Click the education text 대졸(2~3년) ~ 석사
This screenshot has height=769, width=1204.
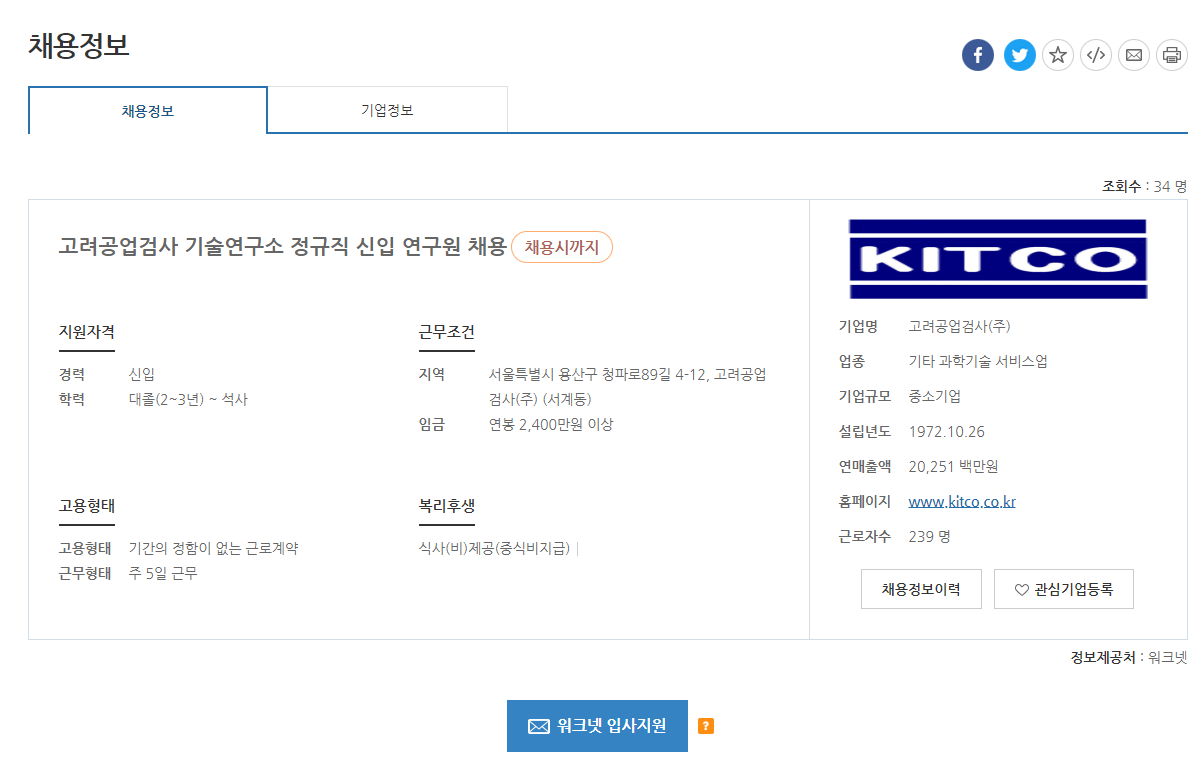188,399
